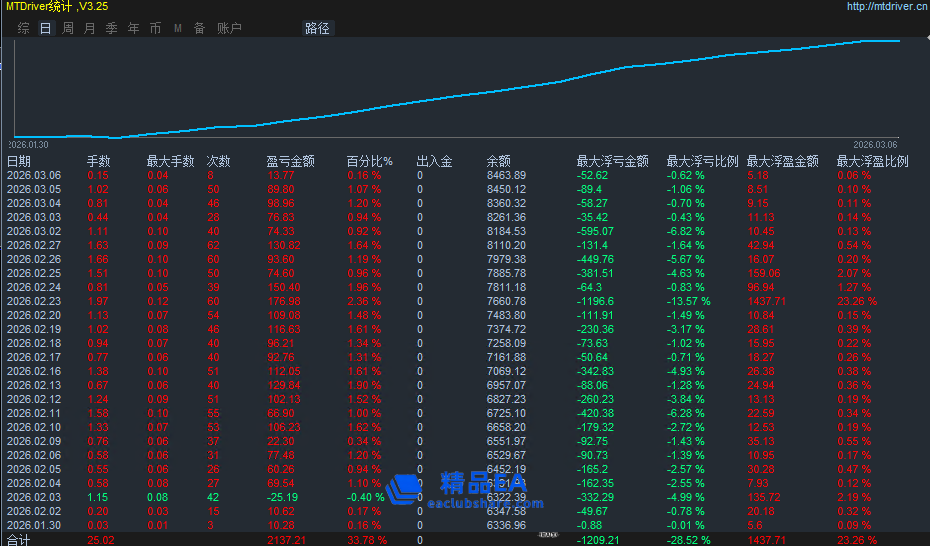Click profit amount 130.82

pyautogui.click(x=284, y=245)
